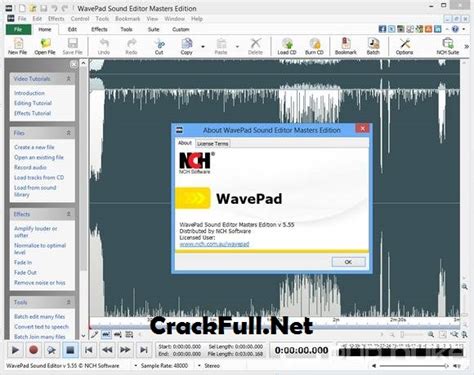This screenshot has height=375, width=474.
Task: Click the Delete toolbar icon
Action: (255, 46)
